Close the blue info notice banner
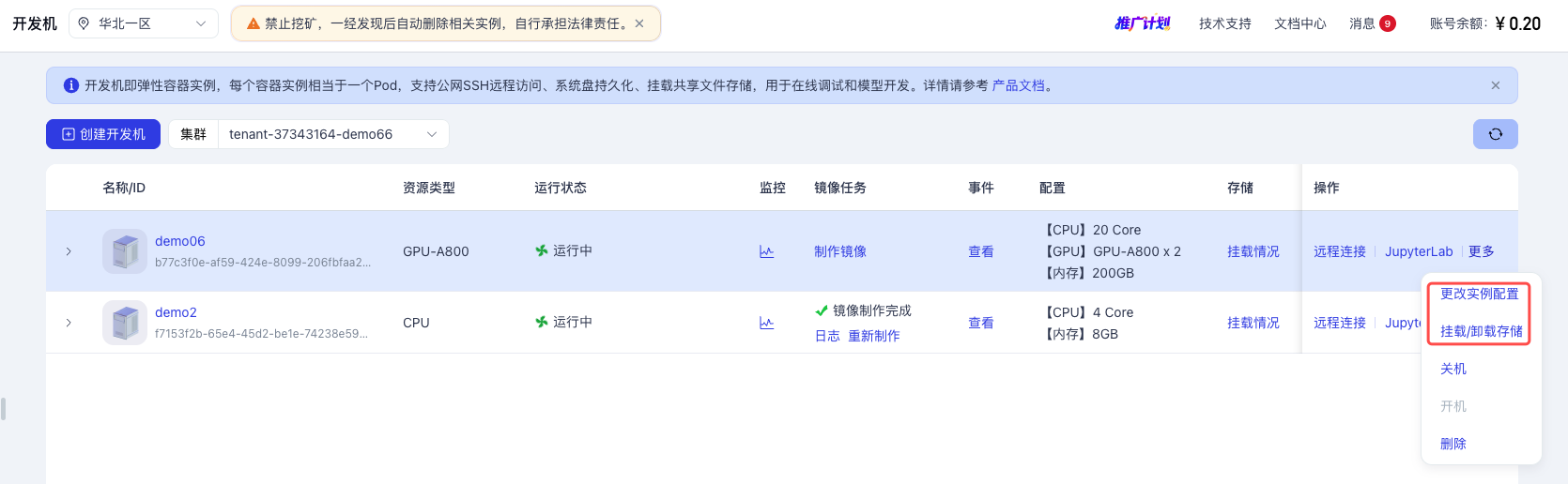This screenshot has height=484, width=1568. pyautogui.click(x=1495, y=85)
